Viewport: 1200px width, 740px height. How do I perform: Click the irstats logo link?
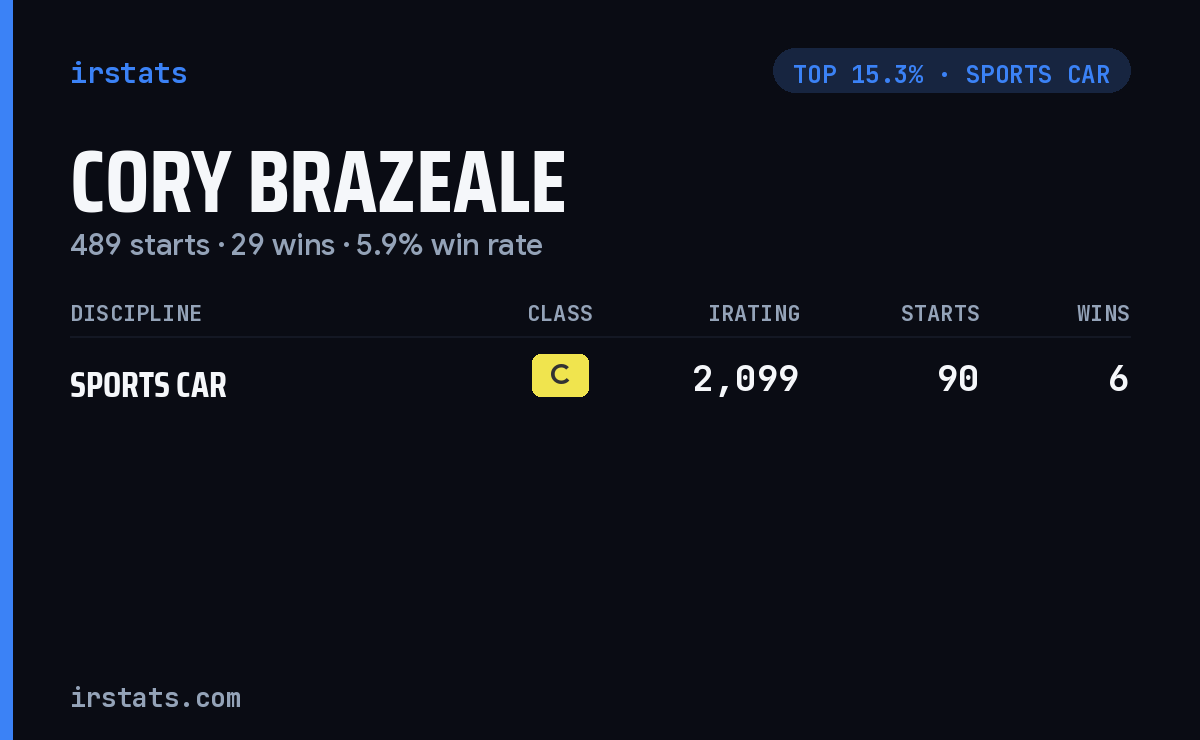pos(128,73)
